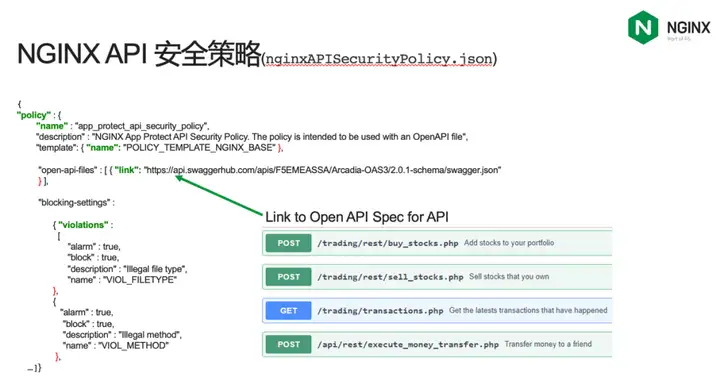Viewport: 720px width, 377px height.
Task: Click the 'Link to Open API Spec for API' label
Action: [x=357, y=217]
